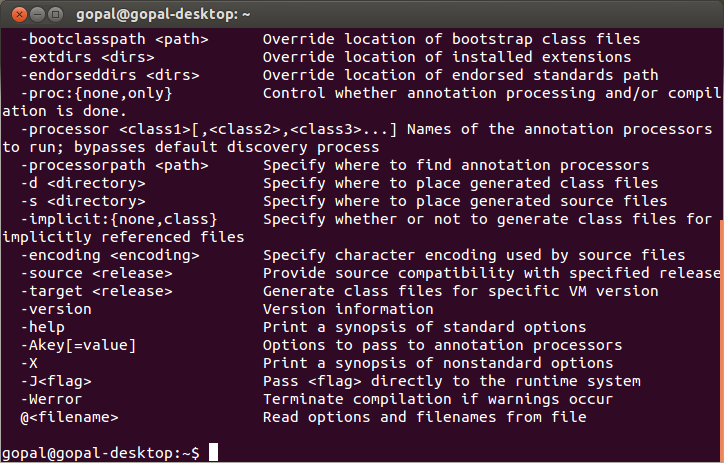The image size is (724, 463).
Task: Click the -processorpath <path> option
Action: pos(115,165)
